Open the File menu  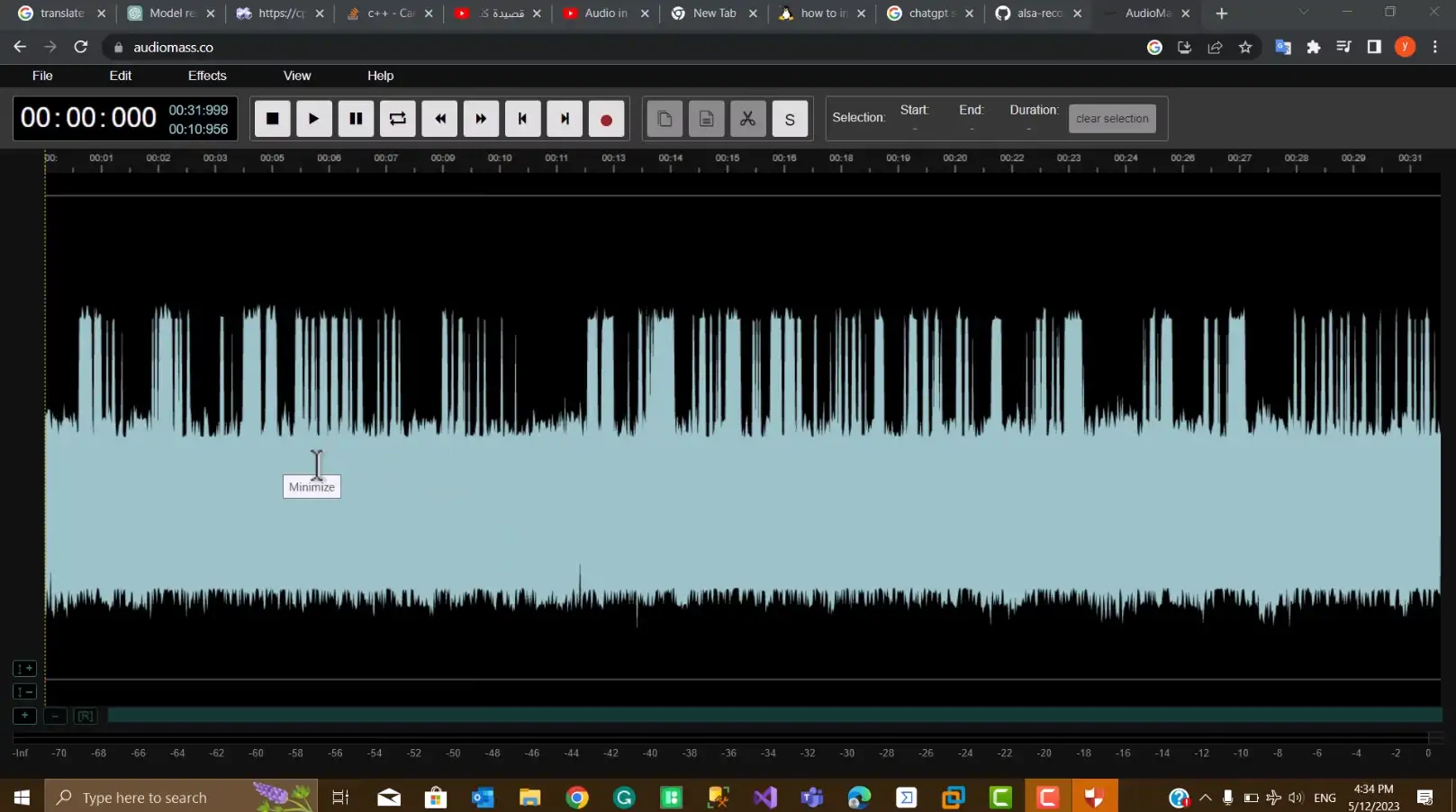pyautogui.click(x=42, y=76)
